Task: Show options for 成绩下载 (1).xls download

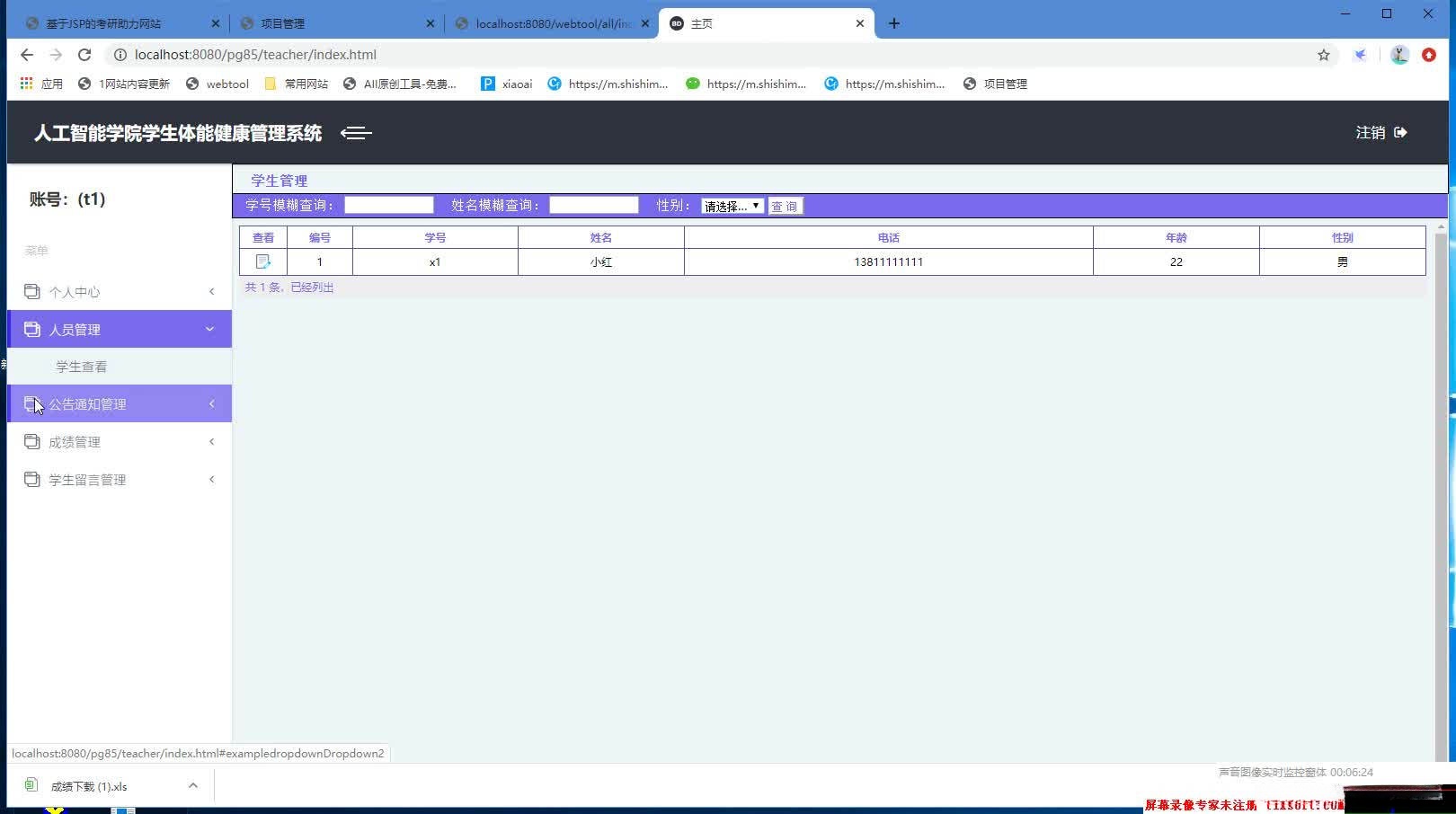Action: click(x=192, y=786)
